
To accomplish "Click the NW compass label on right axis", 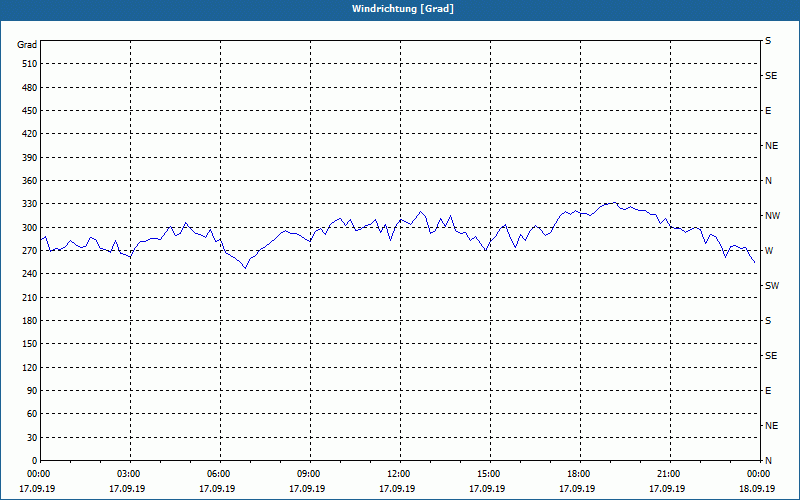I will [772, 216].
